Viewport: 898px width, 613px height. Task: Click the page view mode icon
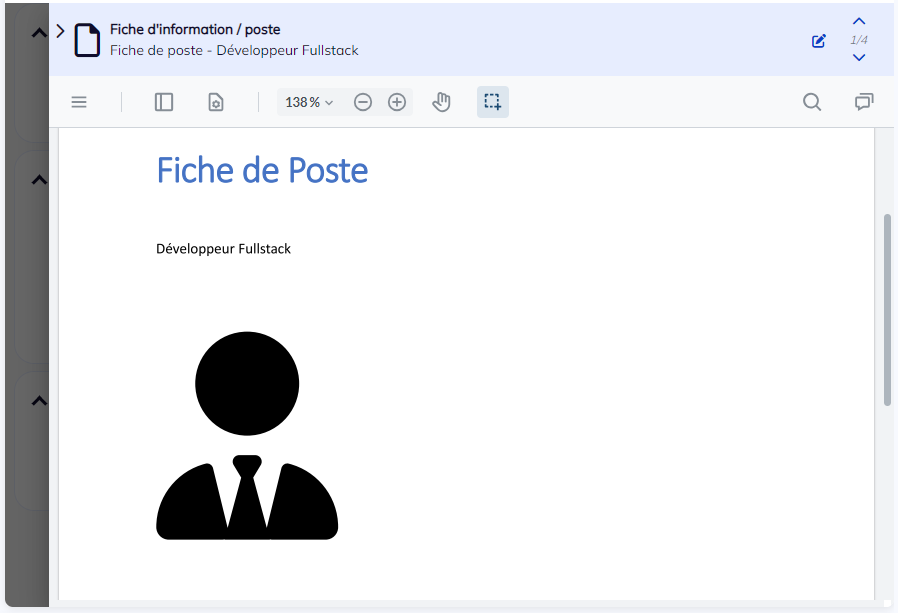click(x=215, y=102)
